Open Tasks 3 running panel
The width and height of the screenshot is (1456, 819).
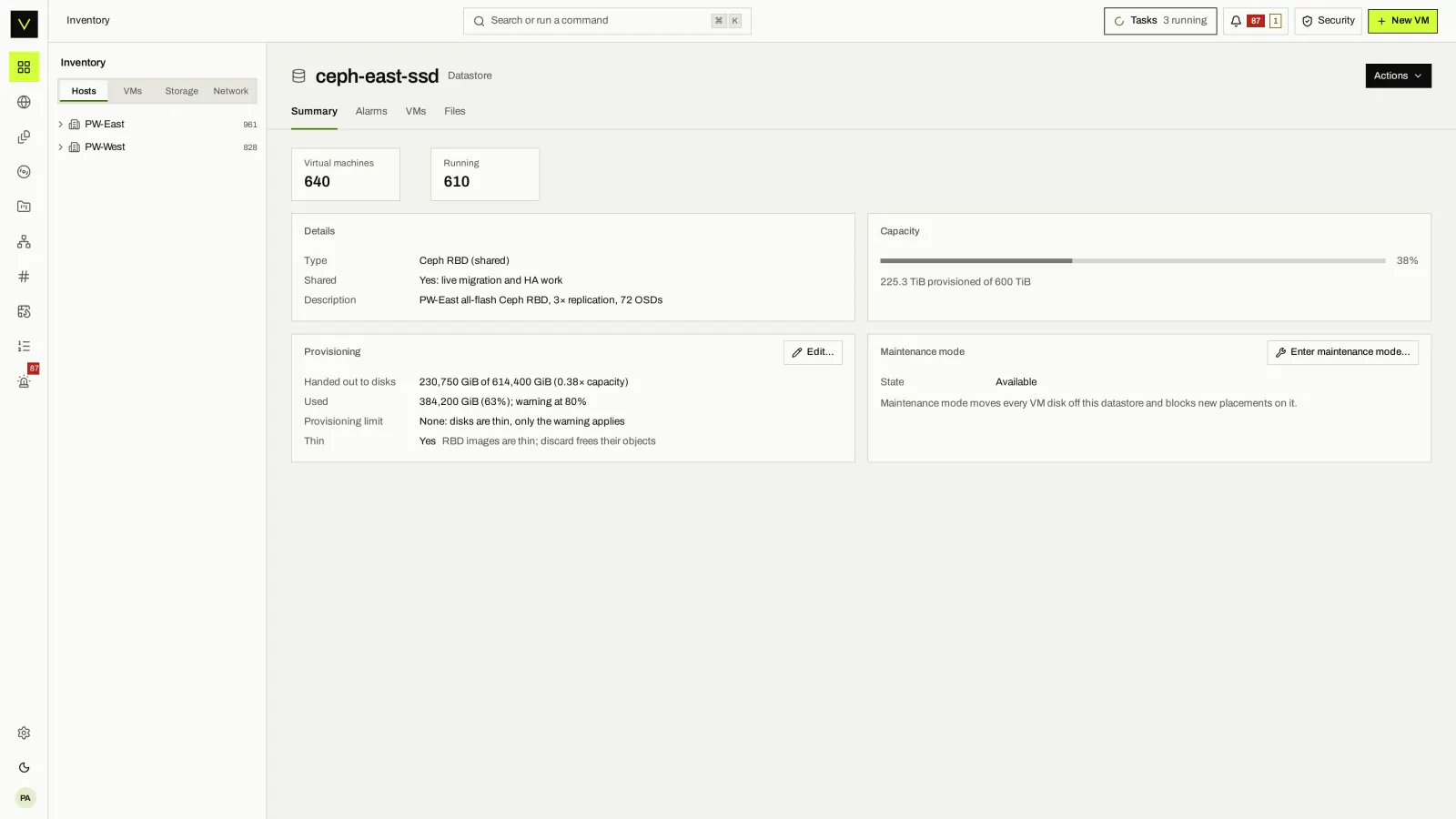[1160, 21]
